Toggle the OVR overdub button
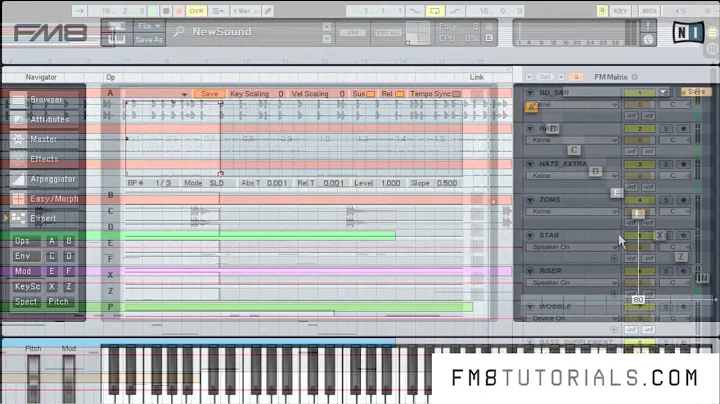720x404 pixels. (x=197, y=11)
